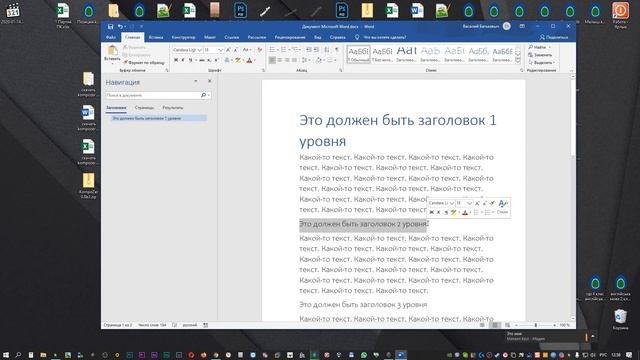Click mini toolbar font color red A
The width and height of the screenshot is (640, 360).
[x=465, y=213]
